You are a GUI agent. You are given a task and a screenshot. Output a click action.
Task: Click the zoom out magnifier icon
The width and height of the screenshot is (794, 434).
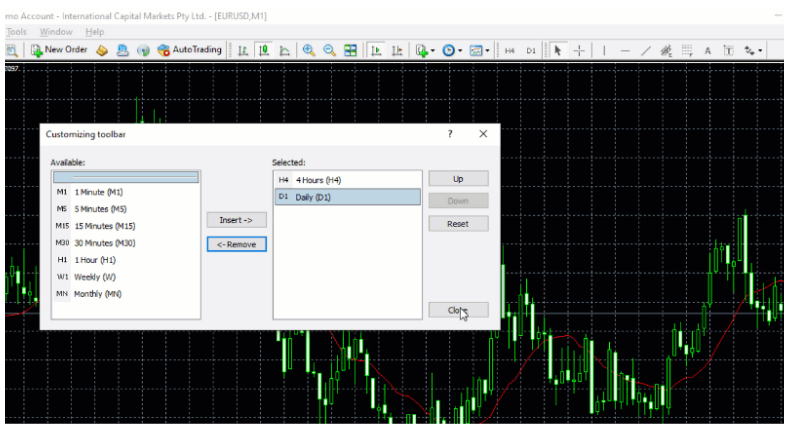click(329, 50)
